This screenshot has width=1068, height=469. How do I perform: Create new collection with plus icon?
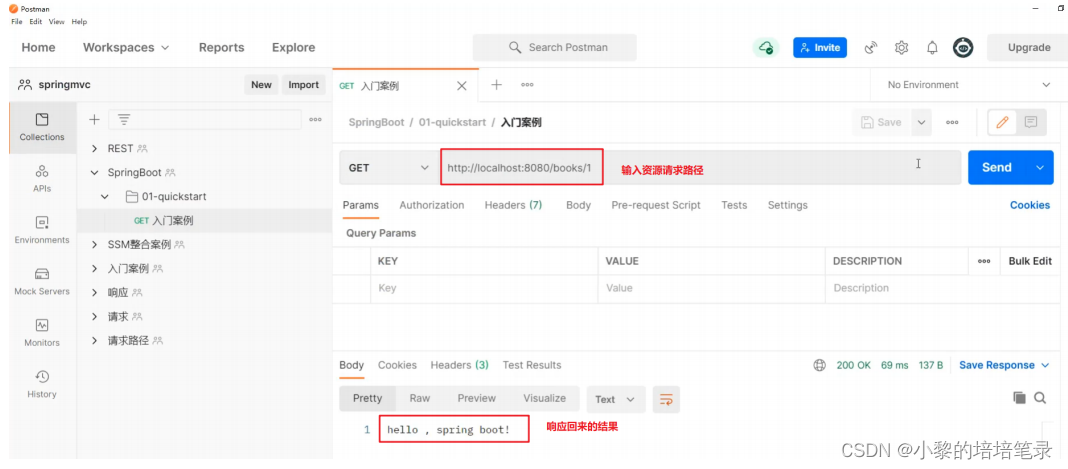coord(94,120)
